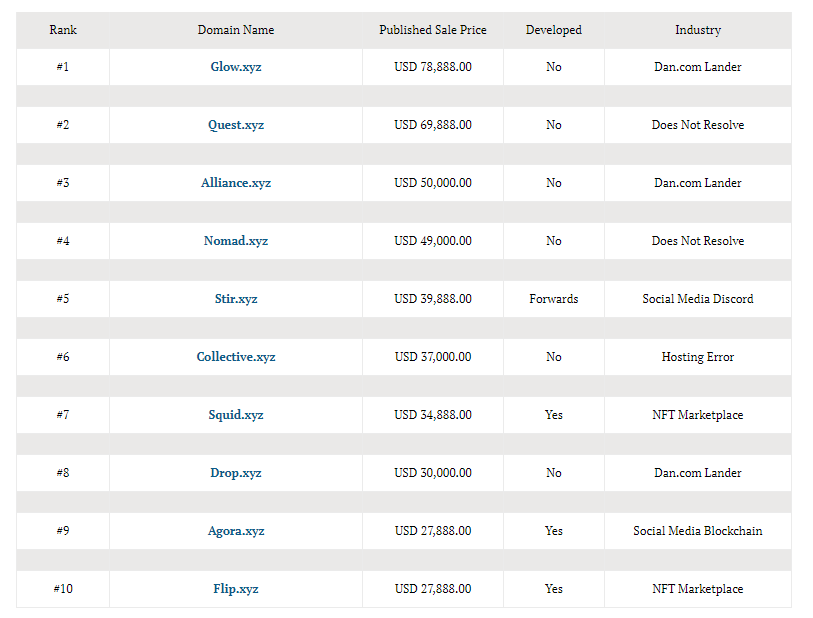Viewport: 813px width, 618px height.
Task: Click the Published Sale Price header
Action: point(432,30)
